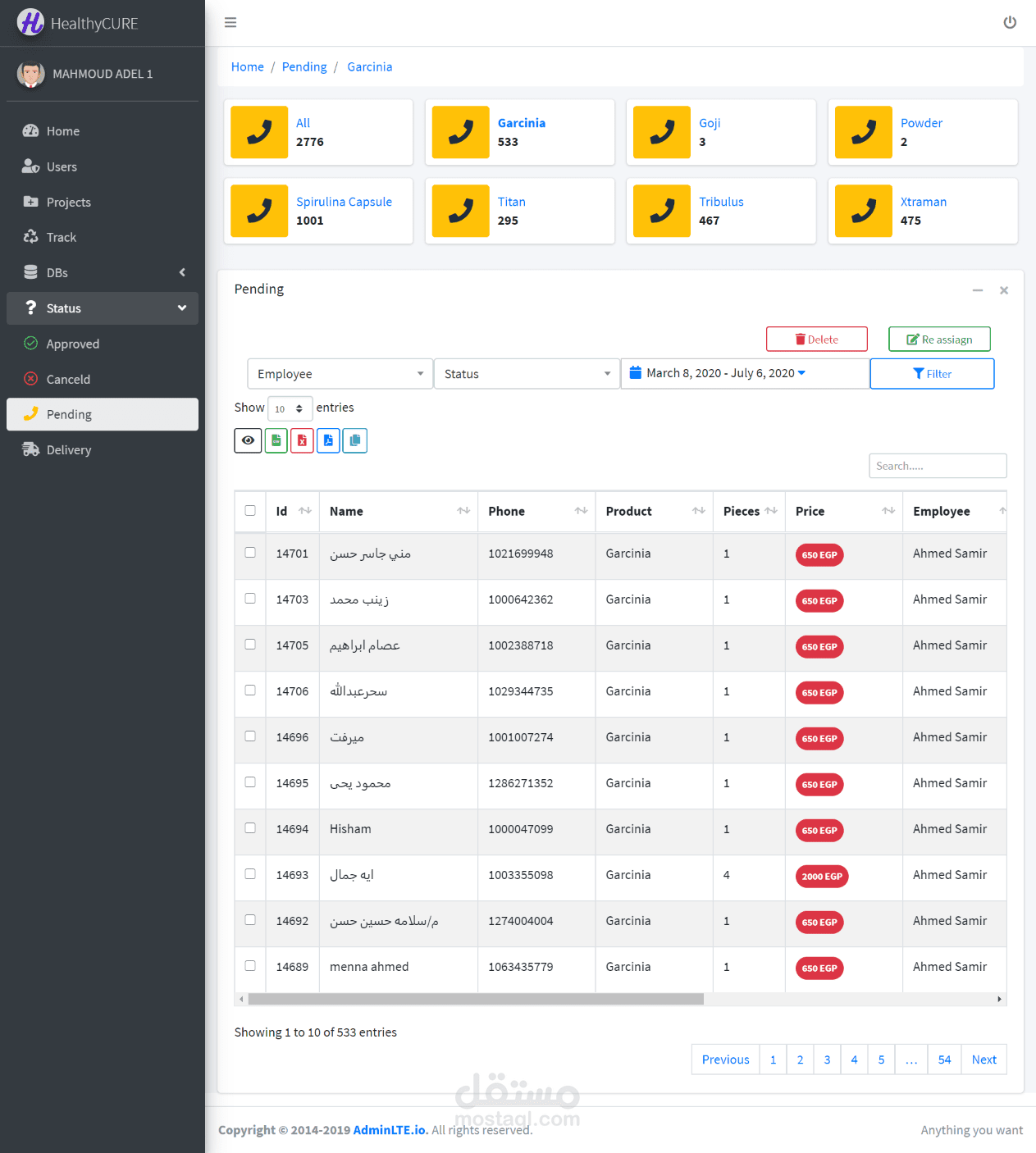Copy table using the copy icon
1036x1153 pixels.
pos(354,440)
